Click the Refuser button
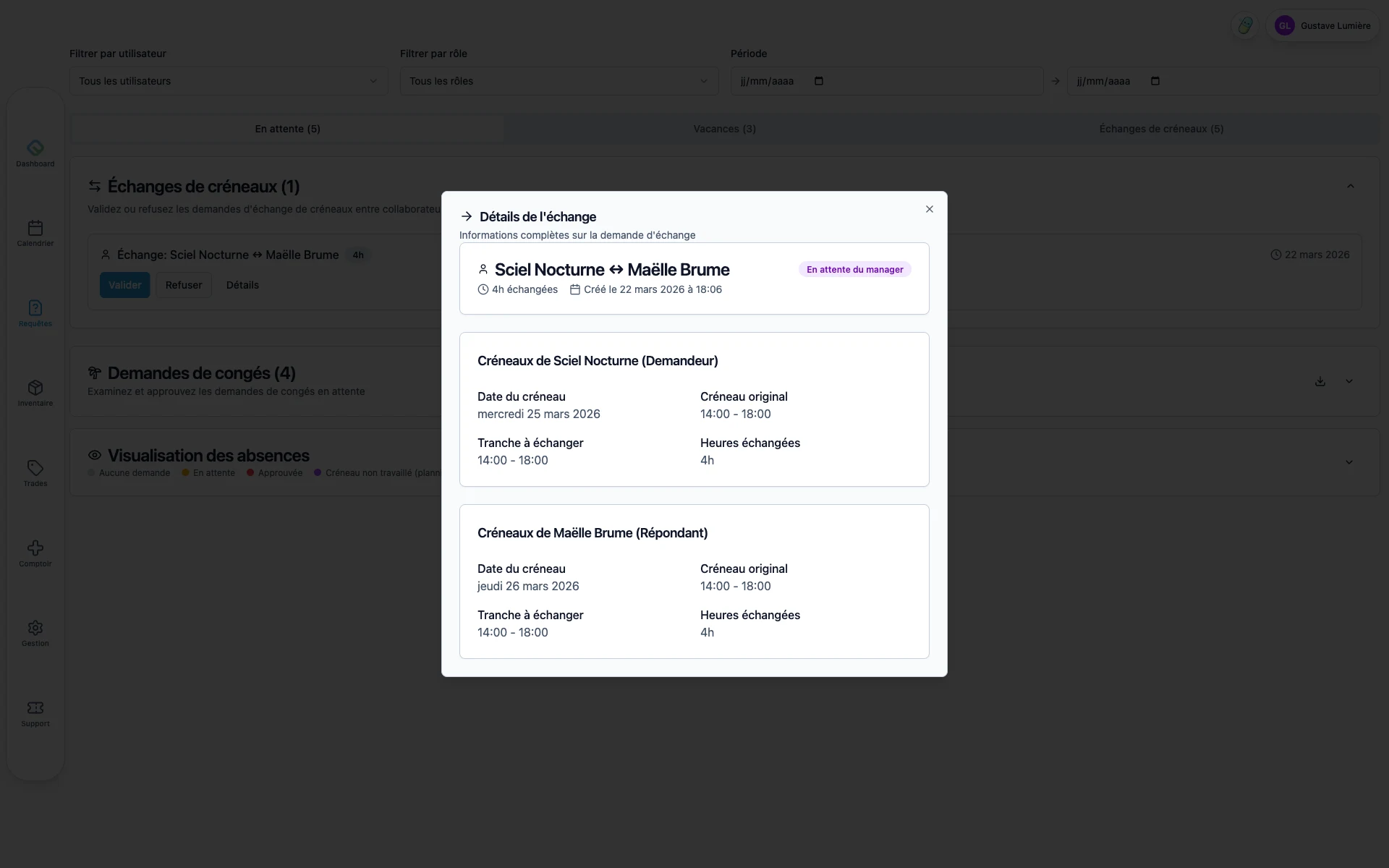The height and width of the screenshot is (868, 1389). 183,285
